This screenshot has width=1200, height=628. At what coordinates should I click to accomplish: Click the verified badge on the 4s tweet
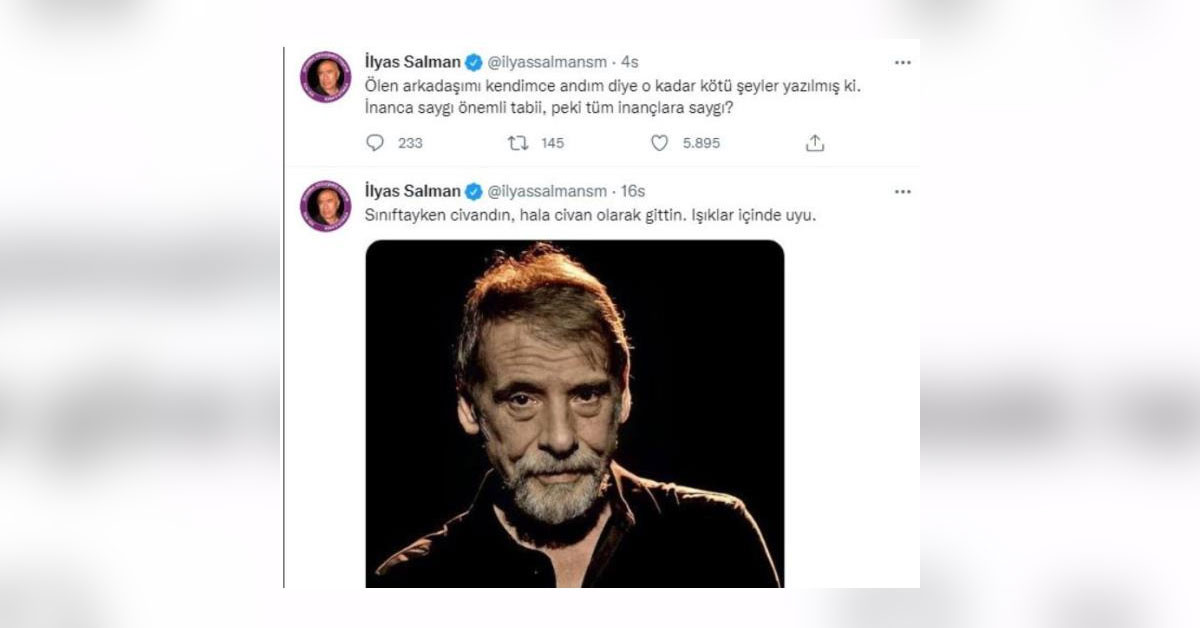475,63
